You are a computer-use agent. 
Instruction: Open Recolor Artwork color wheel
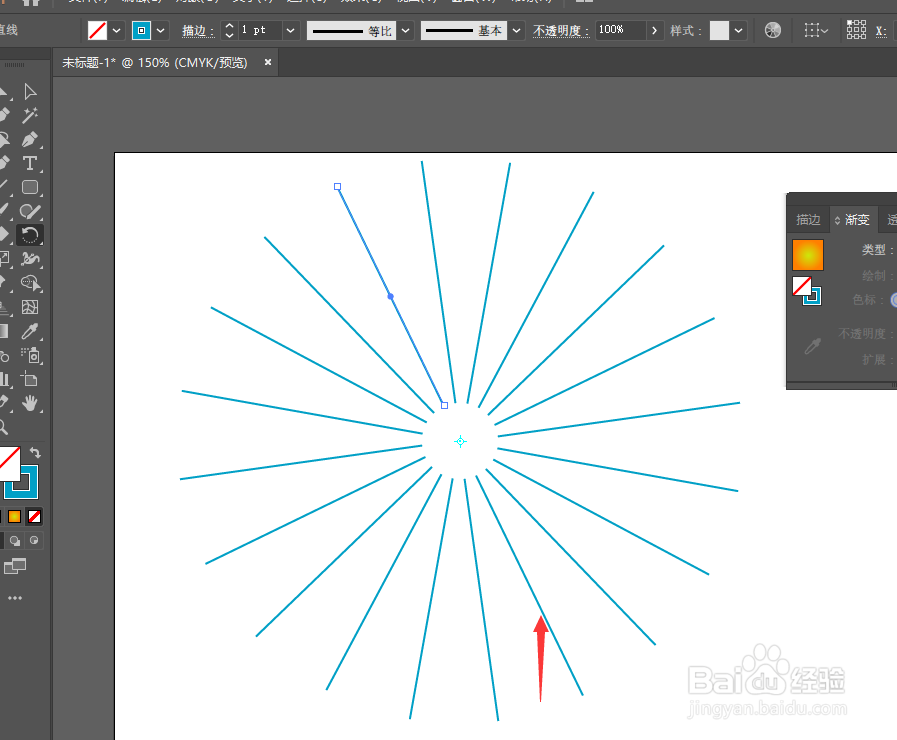pos(772,30)
